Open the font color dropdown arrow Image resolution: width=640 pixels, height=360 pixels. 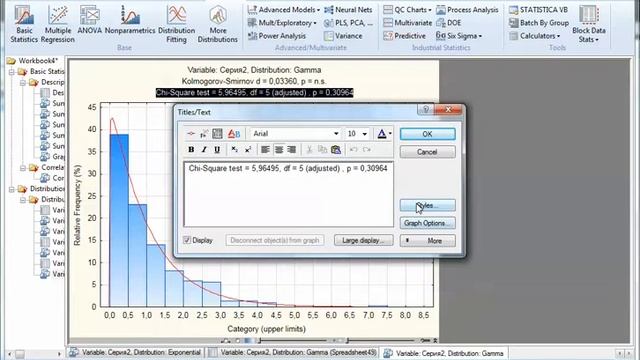390,133
